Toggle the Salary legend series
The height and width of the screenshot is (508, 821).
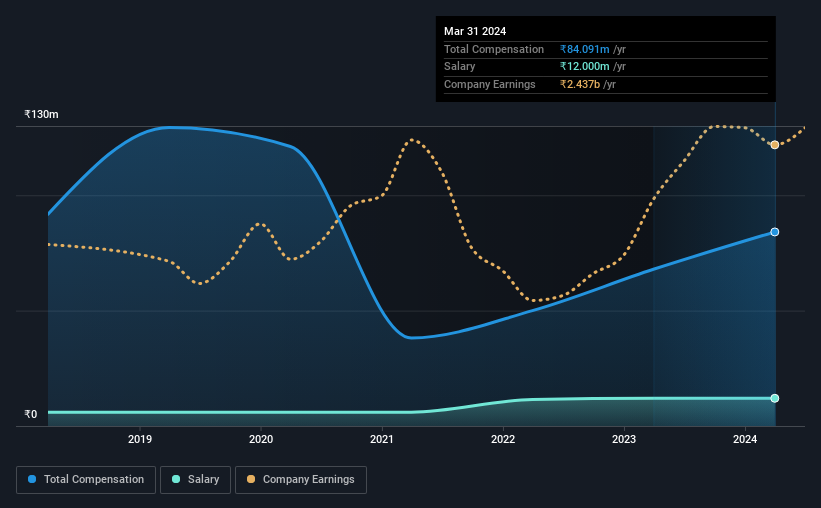[x=195, y=480]
